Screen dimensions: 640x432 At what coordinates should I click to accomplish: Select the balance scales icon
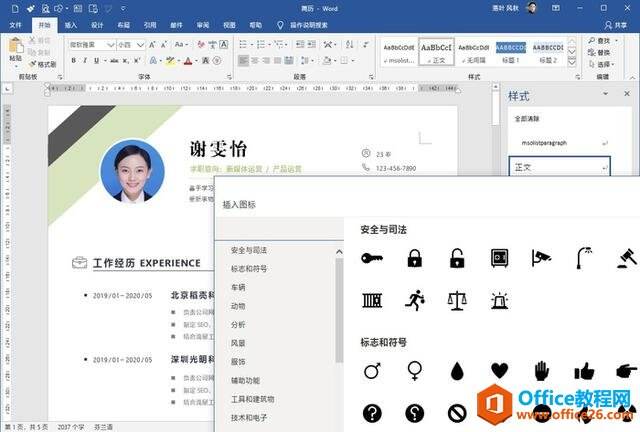457,299
